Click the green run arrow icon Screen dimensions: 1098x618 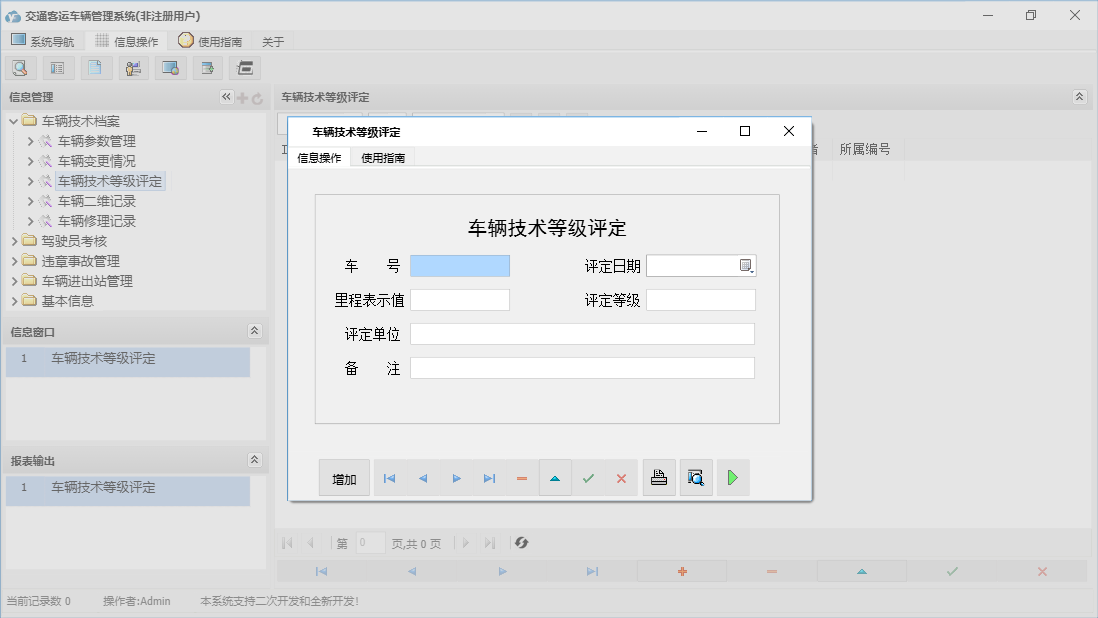[733, 477]
